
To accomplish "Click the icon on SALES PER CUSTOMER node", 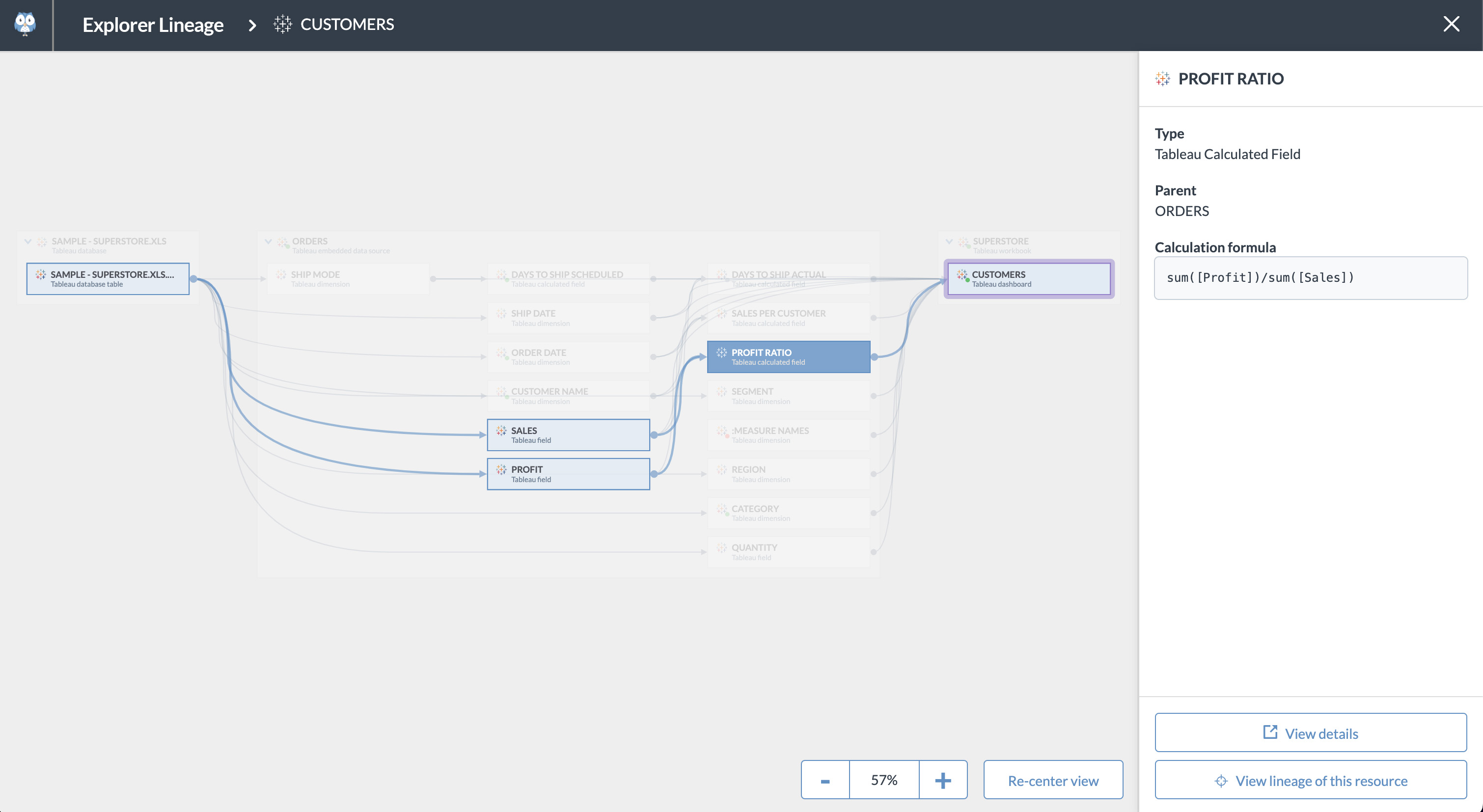I will tap(721, 314).
